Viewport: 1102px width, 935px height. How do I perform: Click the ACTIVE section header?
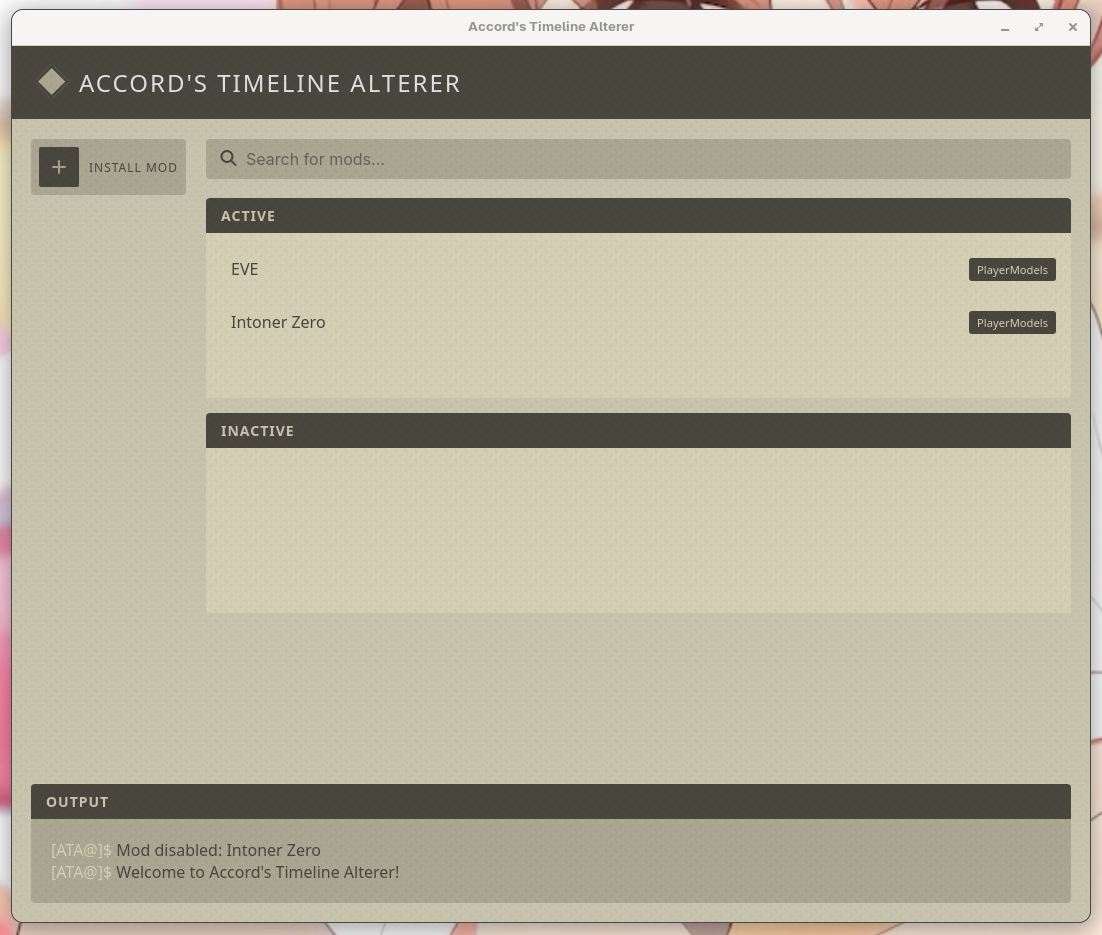coord(638,216)
